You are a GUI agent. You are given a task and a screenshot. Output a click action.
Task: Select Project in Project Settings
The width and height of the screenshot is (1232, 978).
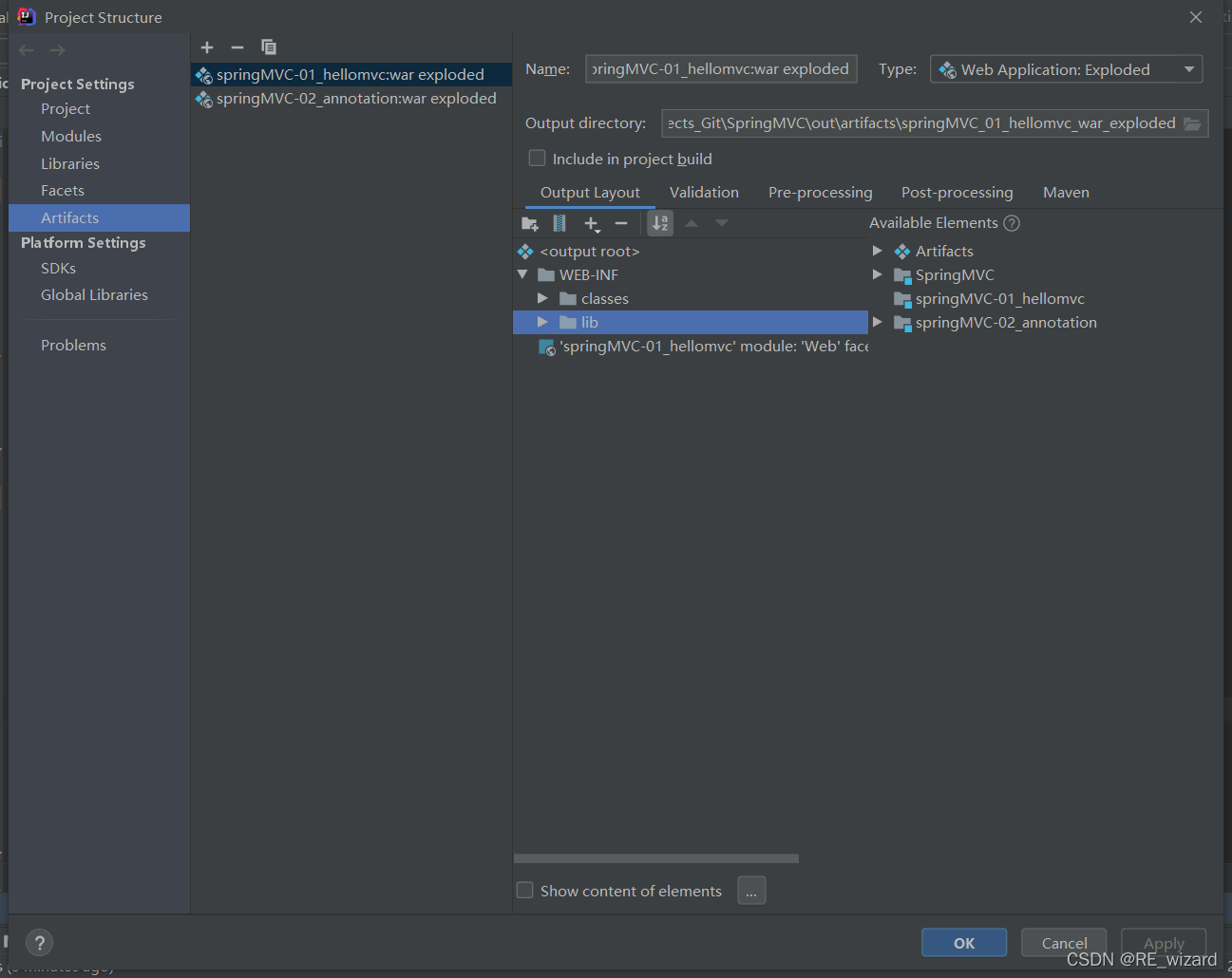66,109
